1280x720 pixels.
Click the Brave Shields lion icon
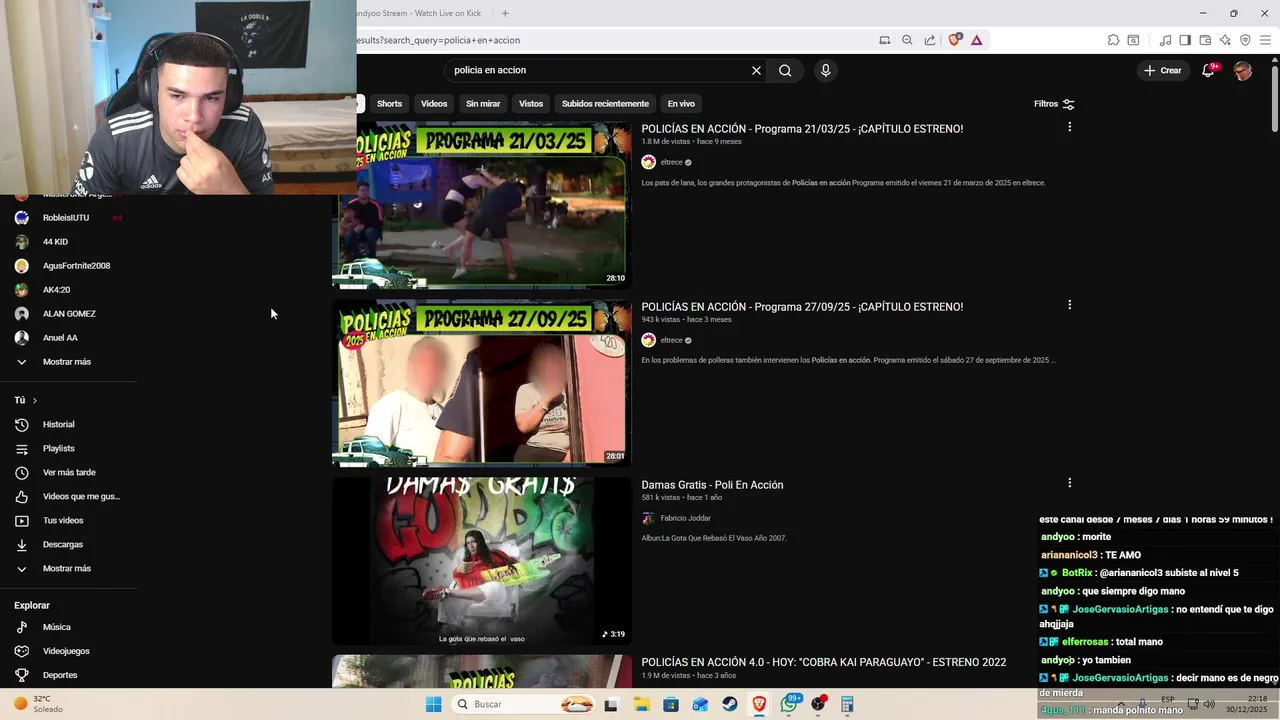tap(954, 40)
